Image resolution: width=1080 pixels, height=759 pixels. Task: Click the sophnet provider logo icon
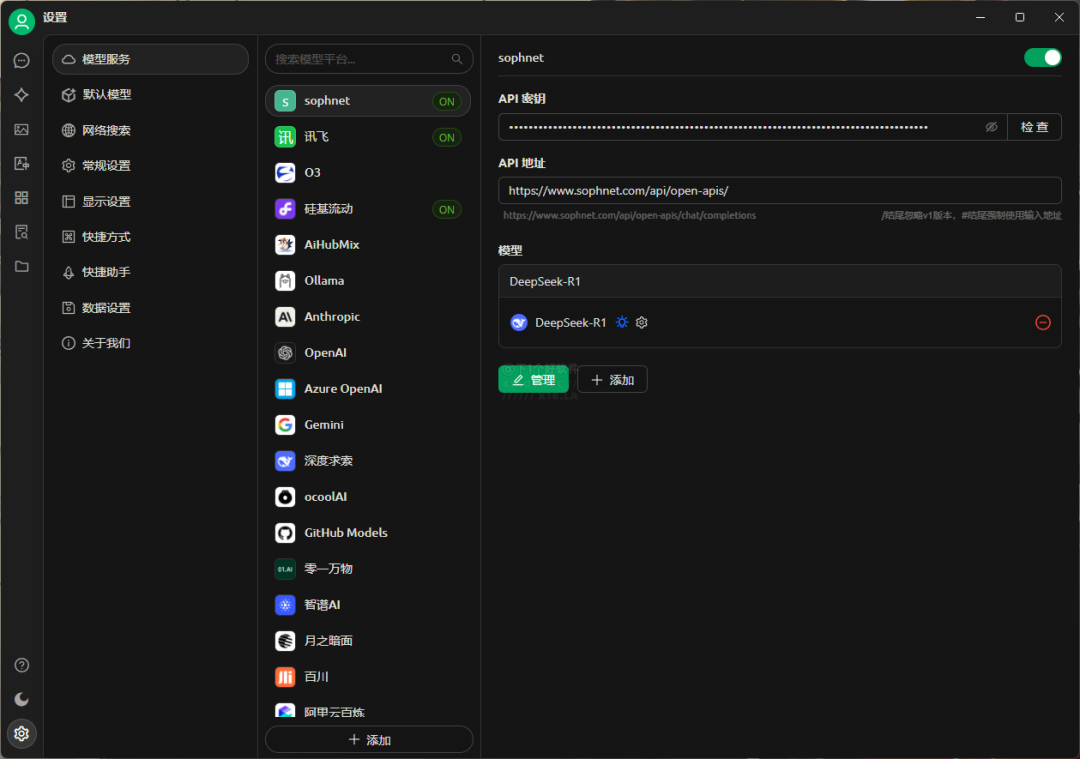pyautogui.click(x=285, y=101)
